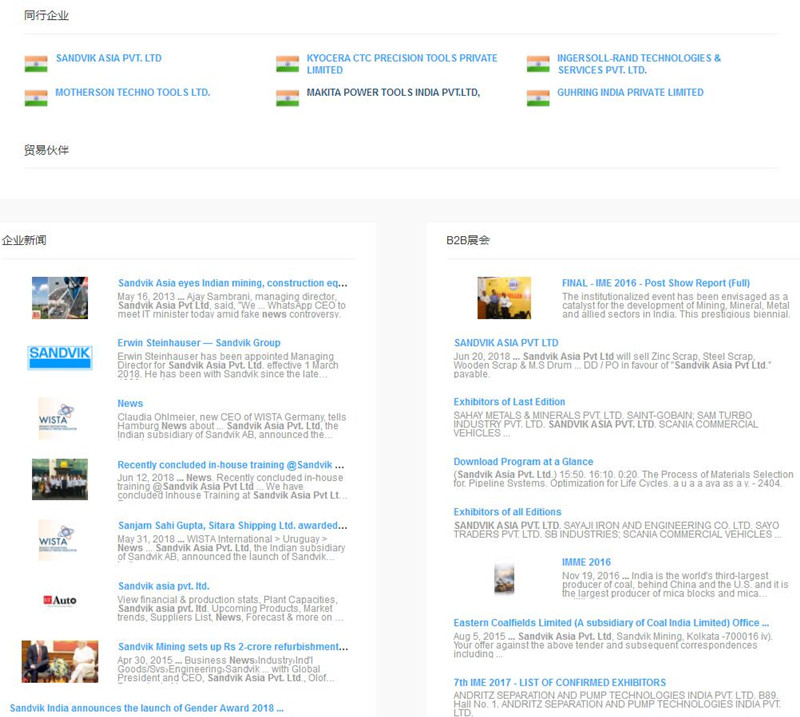The height and width of the screenshot is (717, 800).
Task: Open Exhibitors of Last Edition link
Action: pyautogui.click(x=509, y=402)
